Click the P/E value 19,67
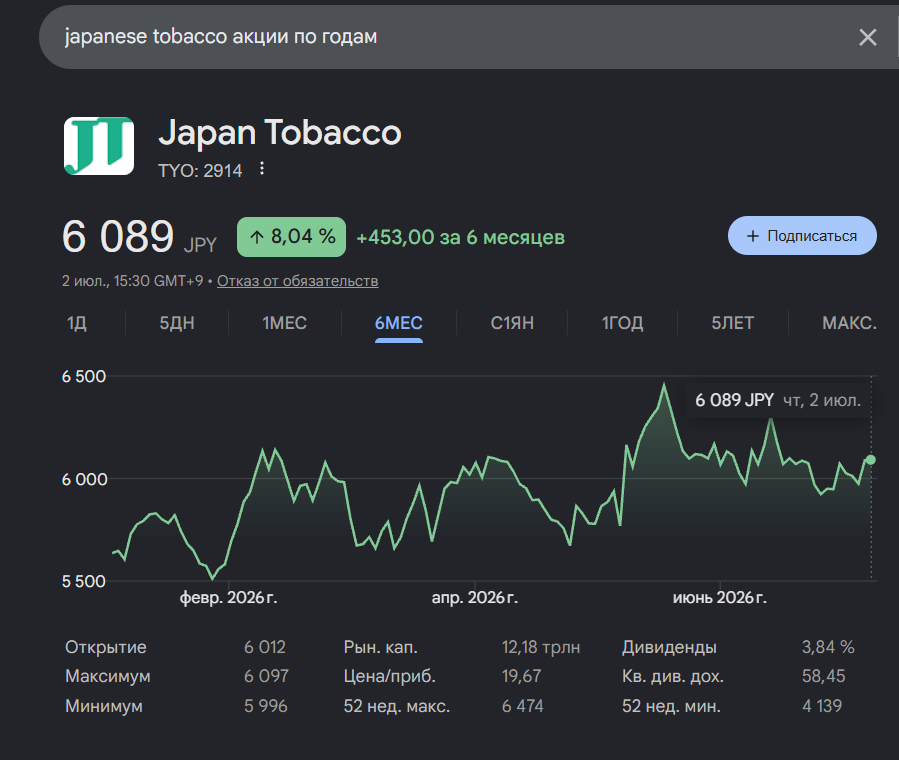899x760 pixels. point(521,676)
